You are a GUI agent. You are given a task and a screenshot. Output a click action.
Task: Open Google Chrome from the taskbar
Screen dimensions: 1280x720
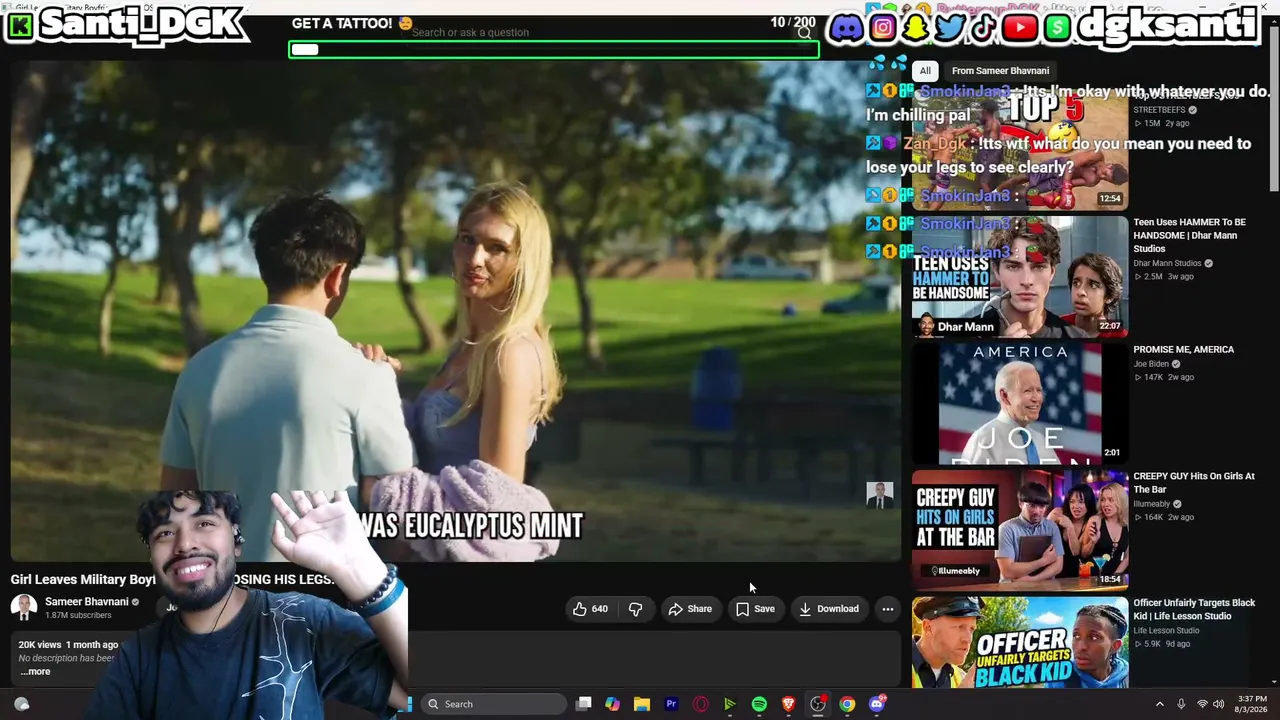[x=847, y=704]
